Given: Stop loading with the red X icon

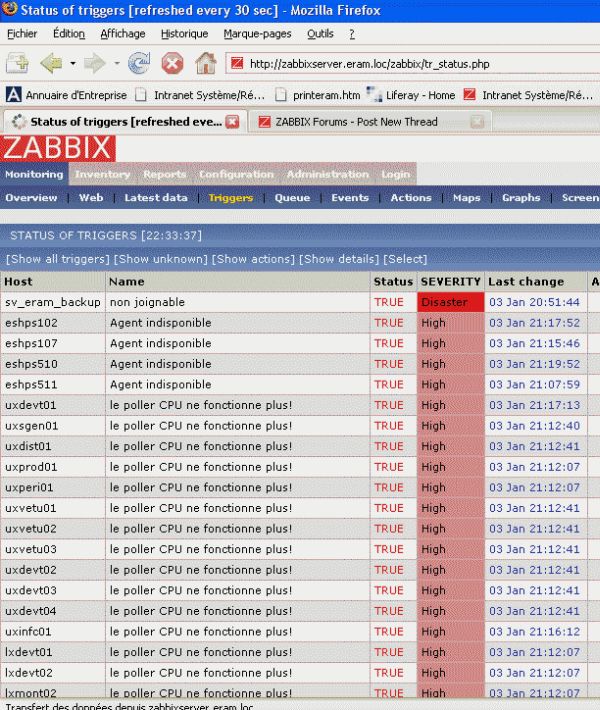Looking at the screenshot, I should 173,63.
